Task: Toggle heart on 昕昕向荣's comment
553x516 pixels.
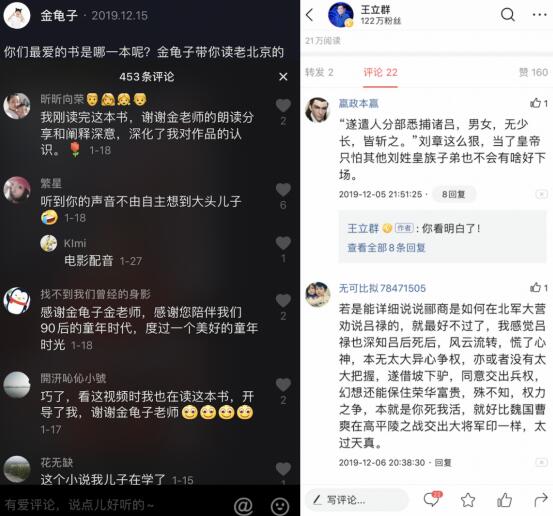Action: click(x=283, y=105)
